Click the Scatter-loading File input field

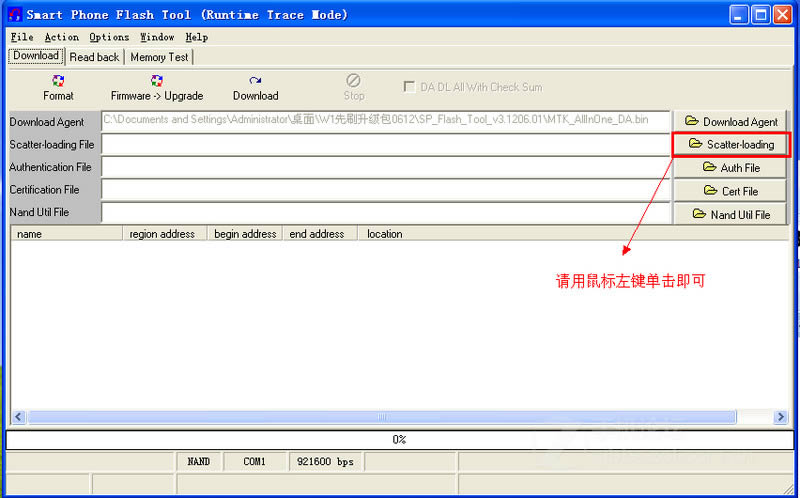coord(386,144)
